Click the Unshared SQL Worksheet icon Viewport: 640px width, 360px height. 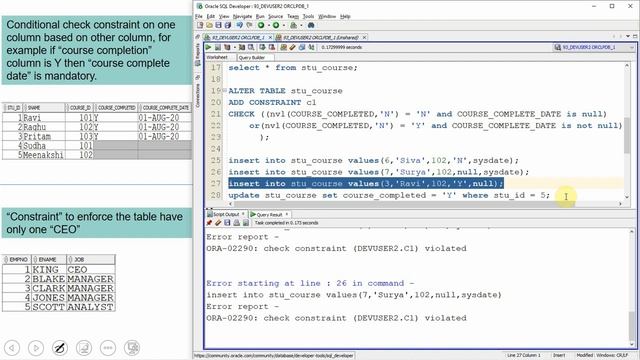(284, 47)
